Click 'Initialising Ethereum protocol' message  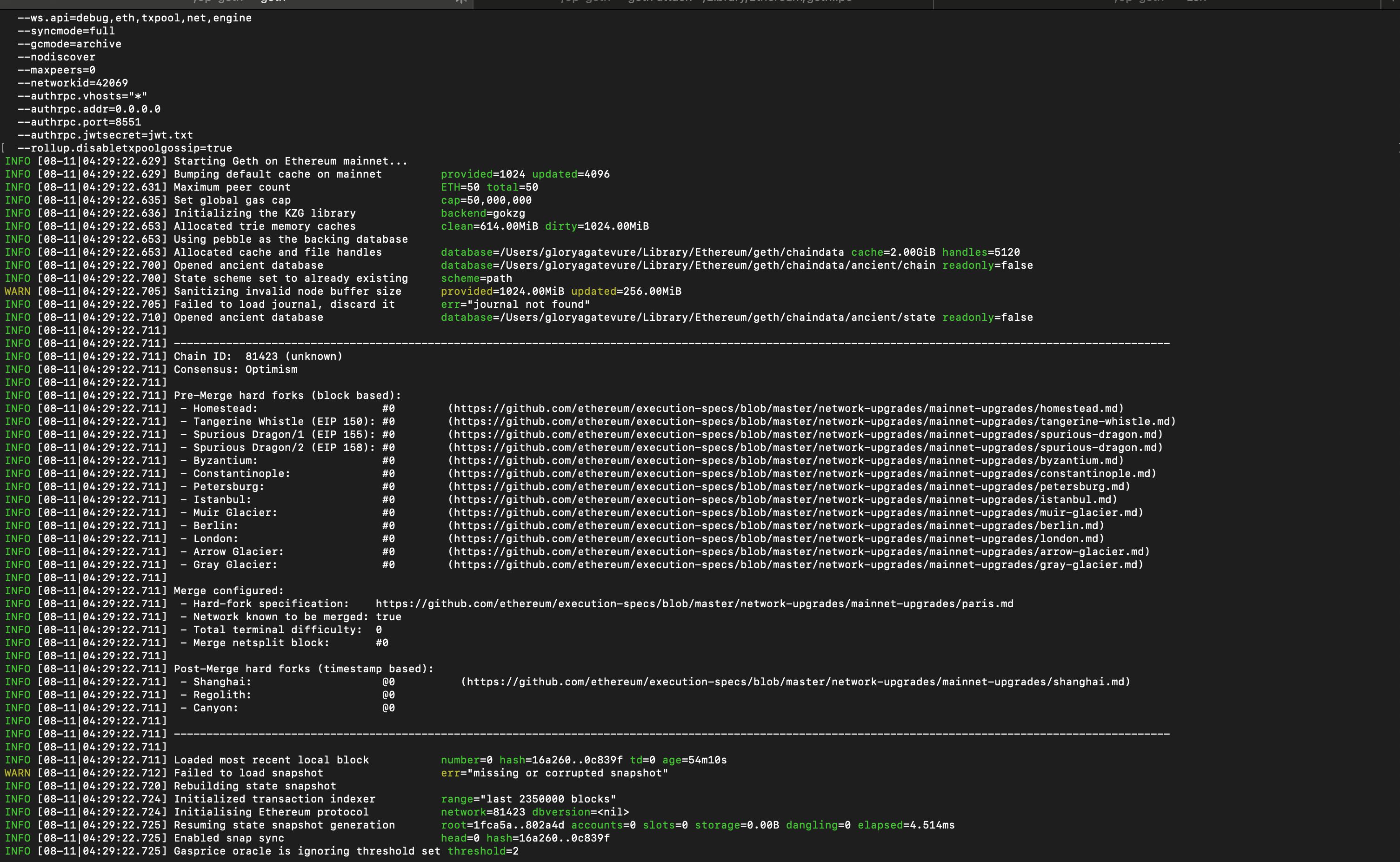(x=272, y=812)
